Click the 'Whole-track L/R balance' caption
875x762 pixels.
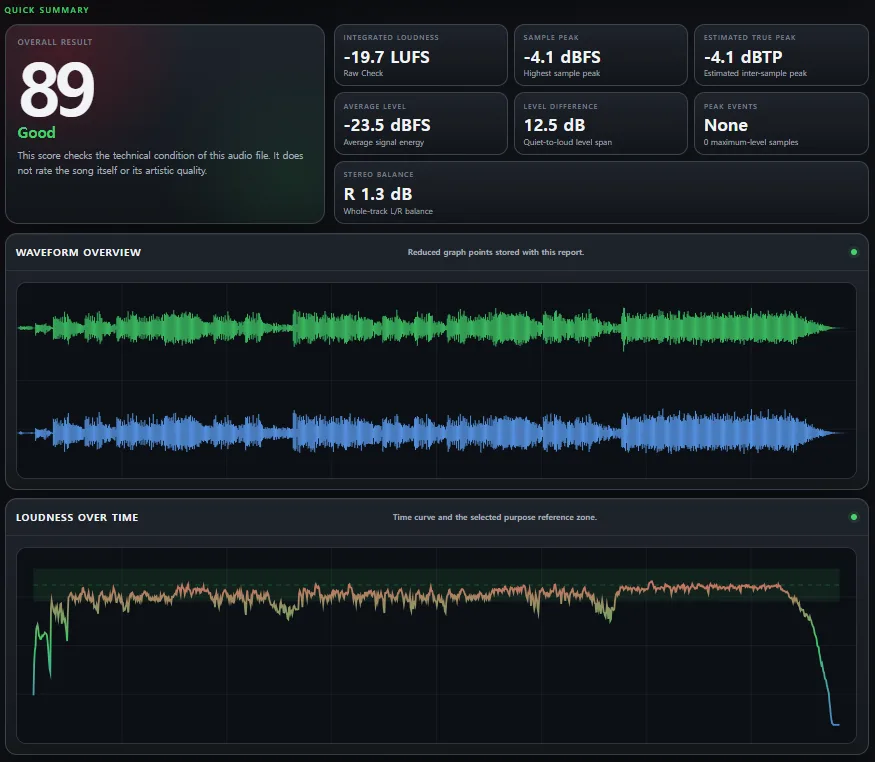click(388, 211)
